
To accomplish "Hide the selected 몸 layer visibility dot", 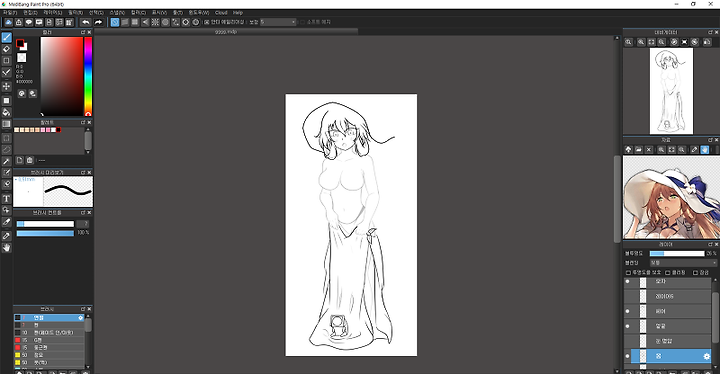I will point(628,356).
